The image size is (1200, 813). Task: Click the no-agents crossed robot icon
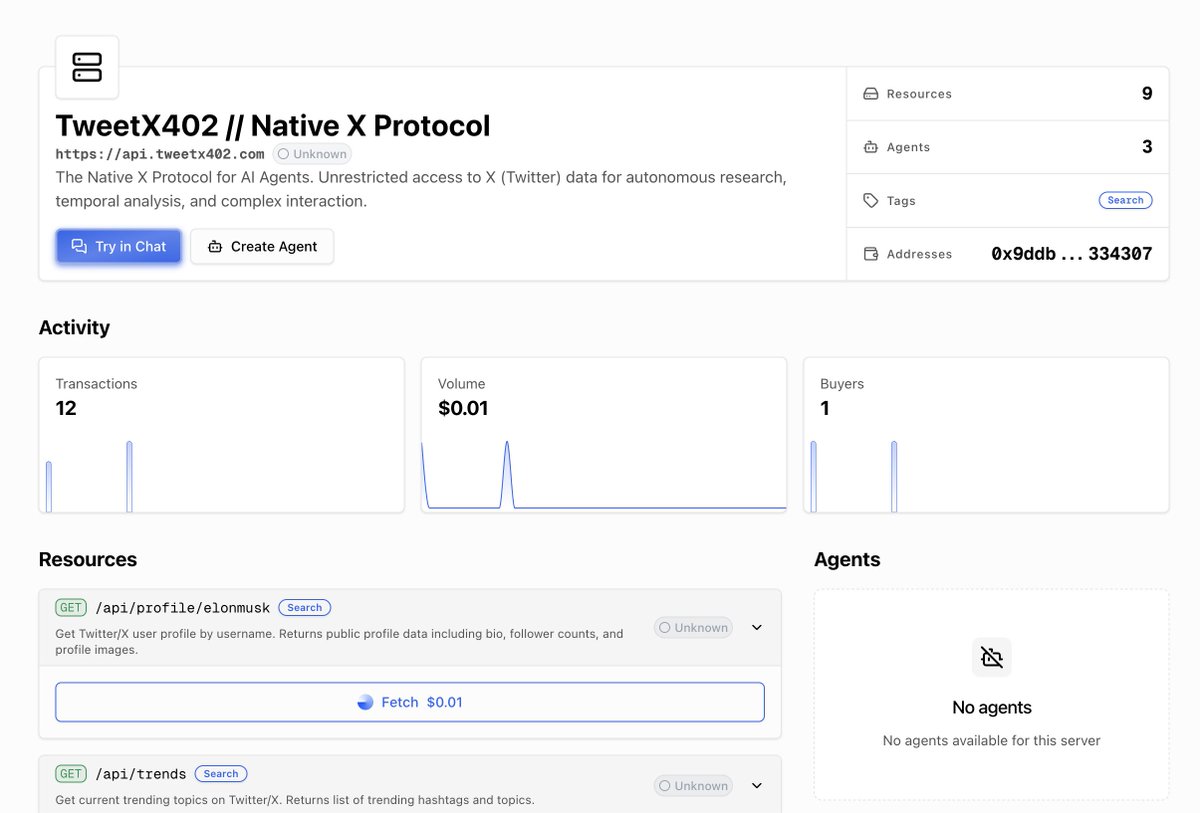coord(991,657)
